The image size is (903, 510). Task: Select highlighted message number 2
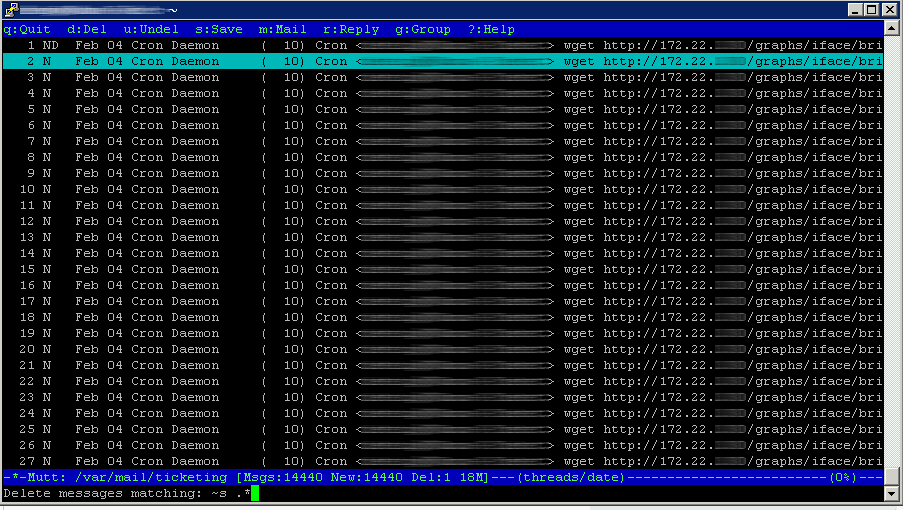pyautogui.click(x=442, y=61)
